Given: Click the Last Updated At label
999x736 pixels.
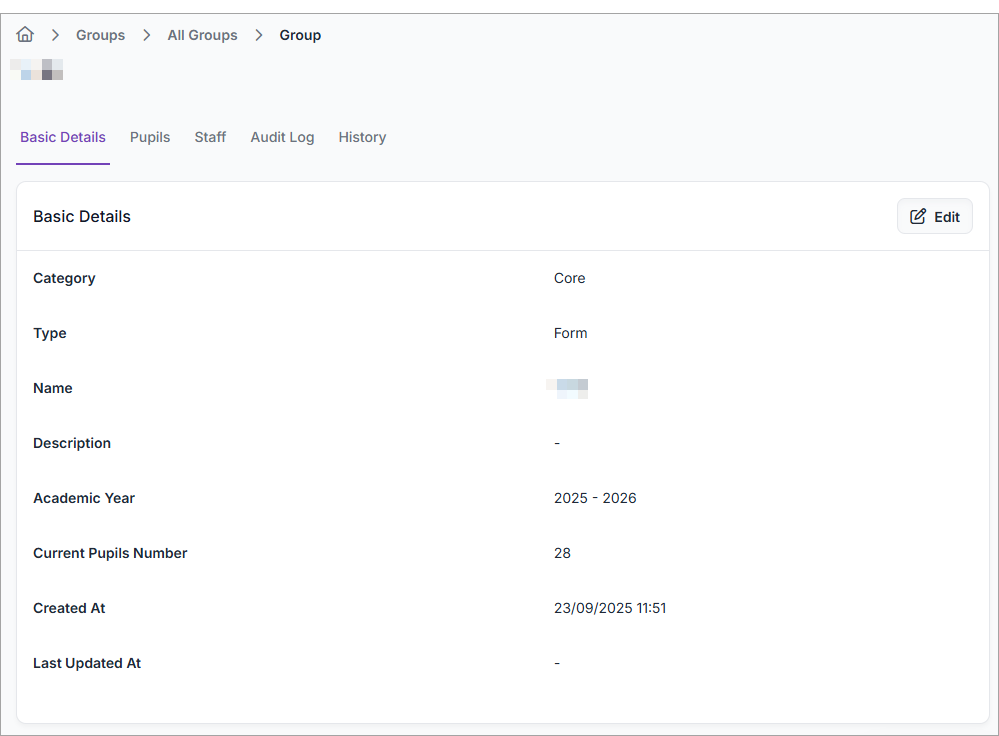Looking at the screenshot, I should click(87, 663).
